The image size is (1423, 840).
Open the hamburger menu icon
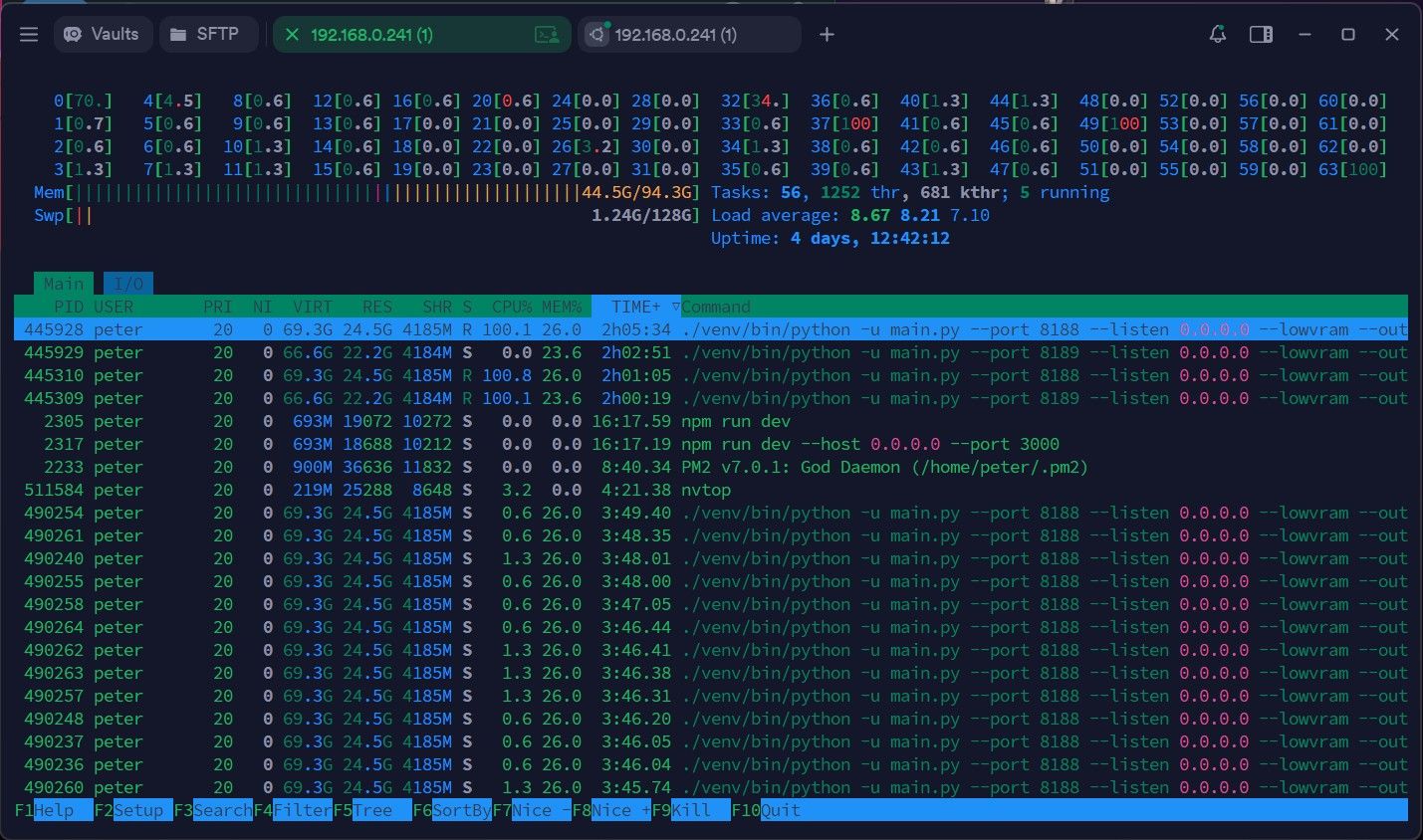29,35
